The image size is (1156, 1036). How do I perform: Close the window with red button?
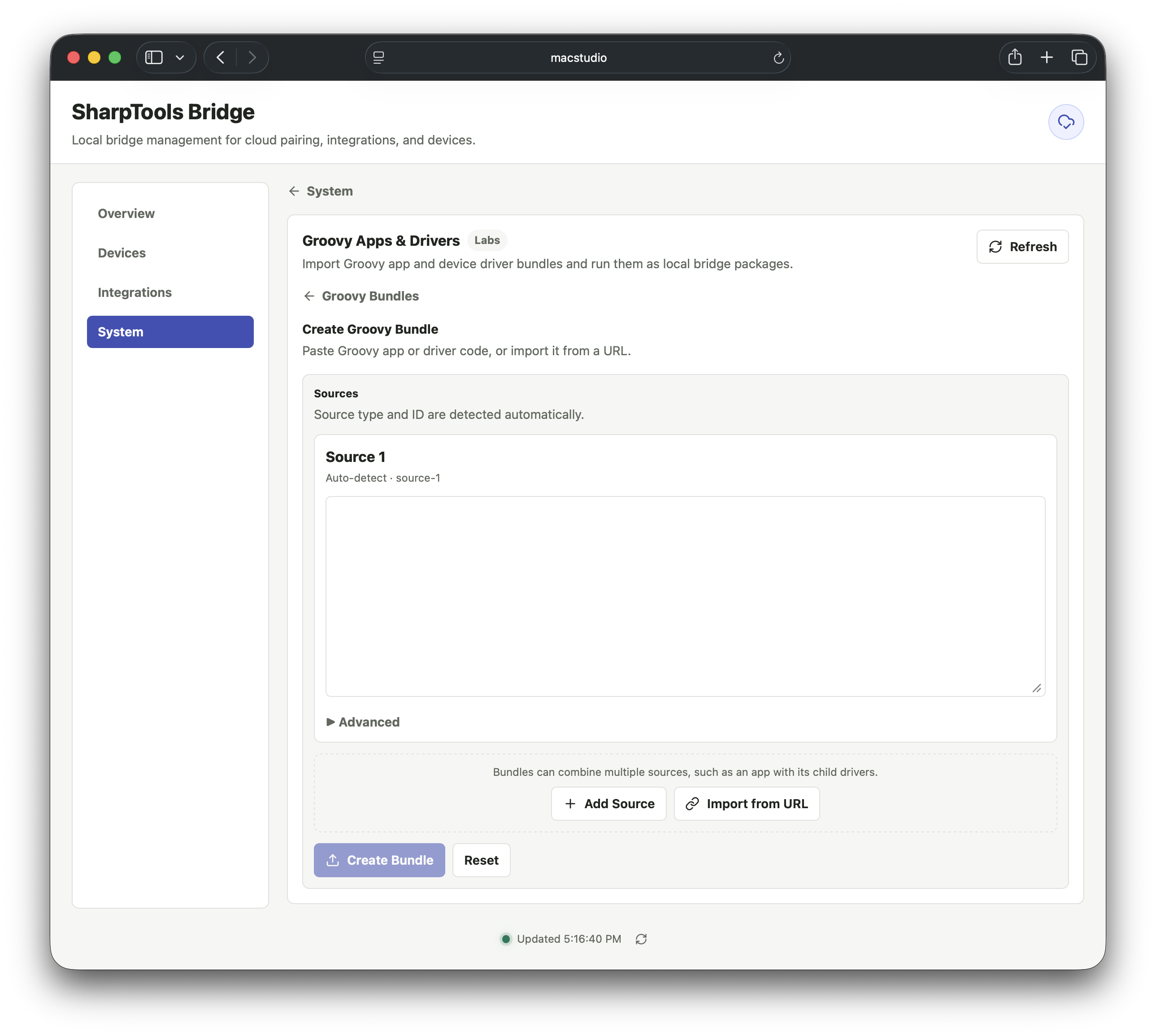click(x=74, y=57)
